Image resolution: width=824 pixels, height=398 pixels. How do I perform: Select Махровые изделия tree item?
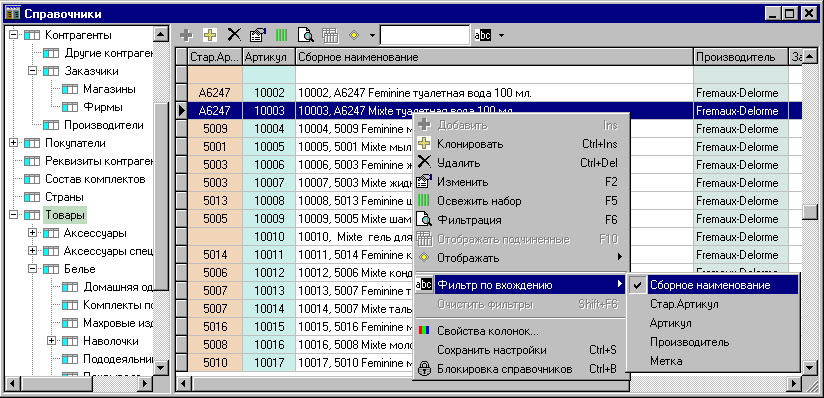click(x=118, y=322)
